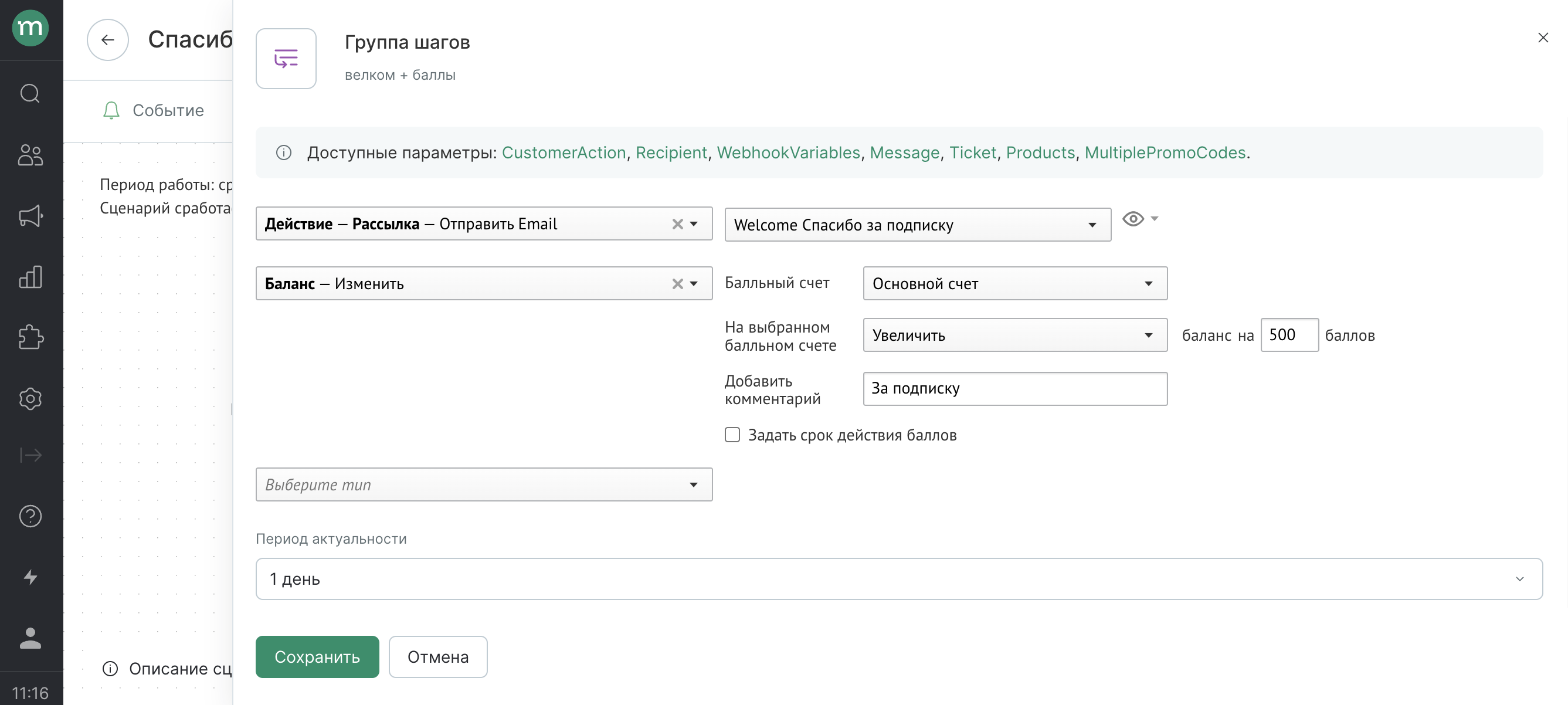Open settings gear icon in sidebar
This screenshot has height=705, width=1568.
pos(30,399)
